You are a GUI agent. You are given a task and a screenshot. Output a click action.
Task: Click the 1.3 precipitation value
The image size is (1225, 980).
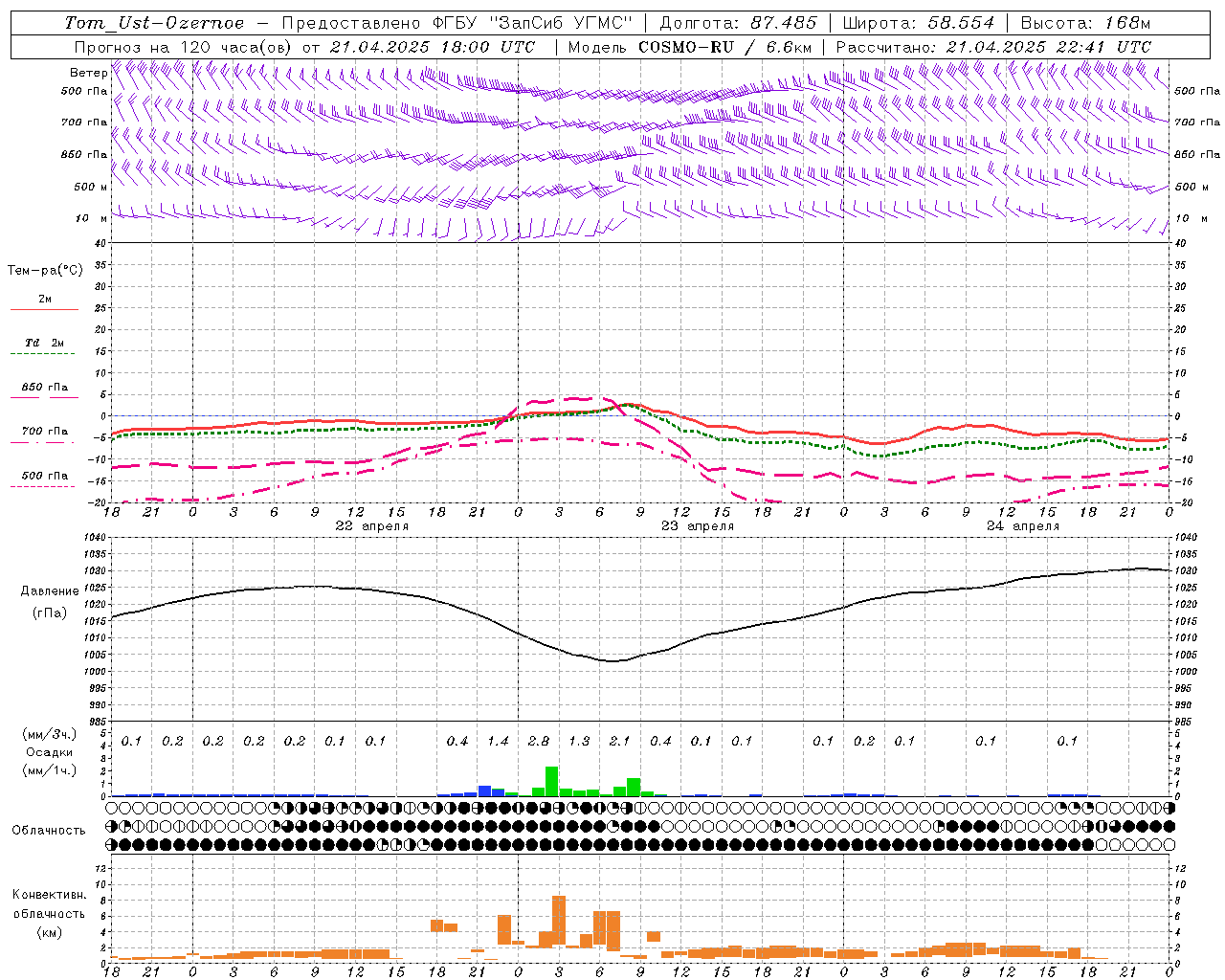(x=579, y=741)
